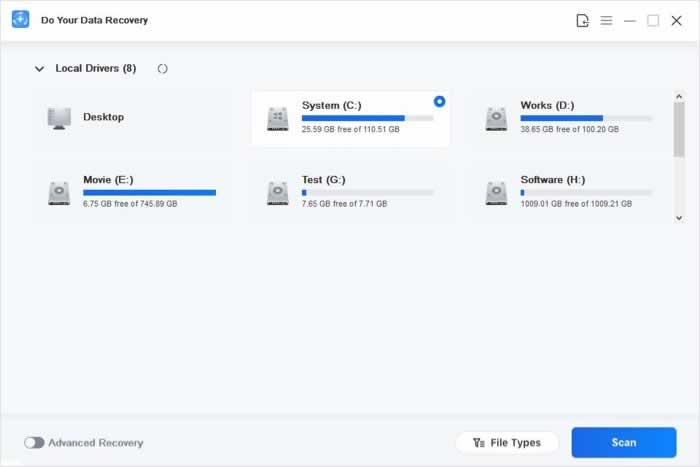Open the hamburger menu
The height and width of the screenshot is (467, 700).
tap(606, 21)
